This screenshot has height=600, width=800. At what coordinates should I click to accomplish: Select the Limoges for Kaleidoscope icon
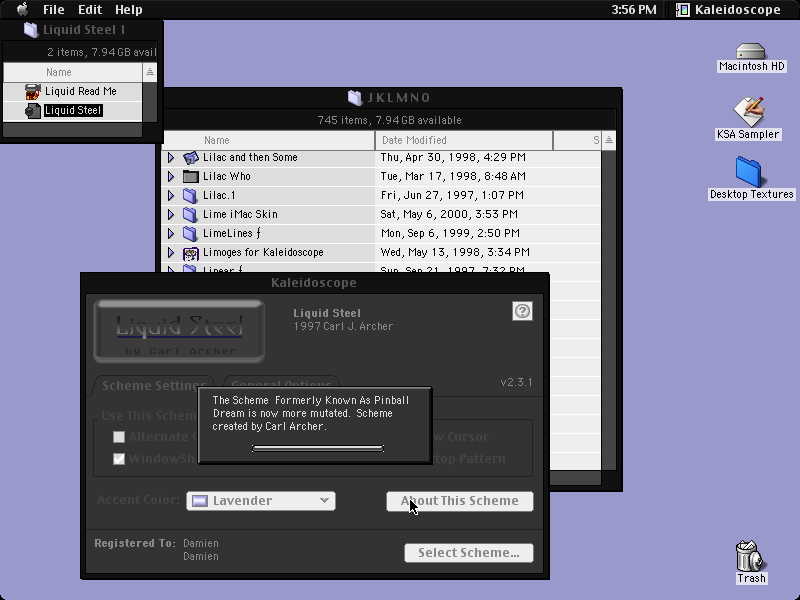(x=190, y=253)
